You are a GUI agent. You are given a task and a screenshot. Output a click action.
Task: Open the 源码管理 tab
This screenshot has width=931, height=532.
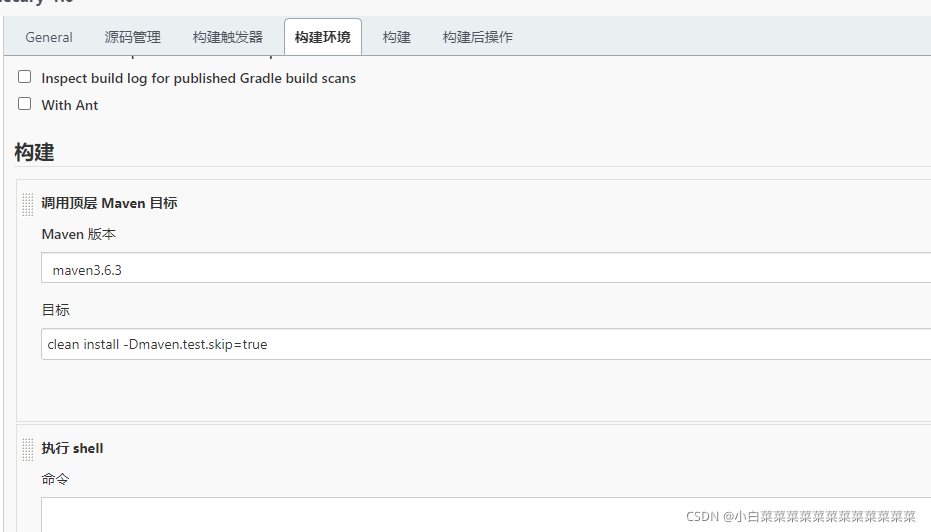tap(132, 37)
